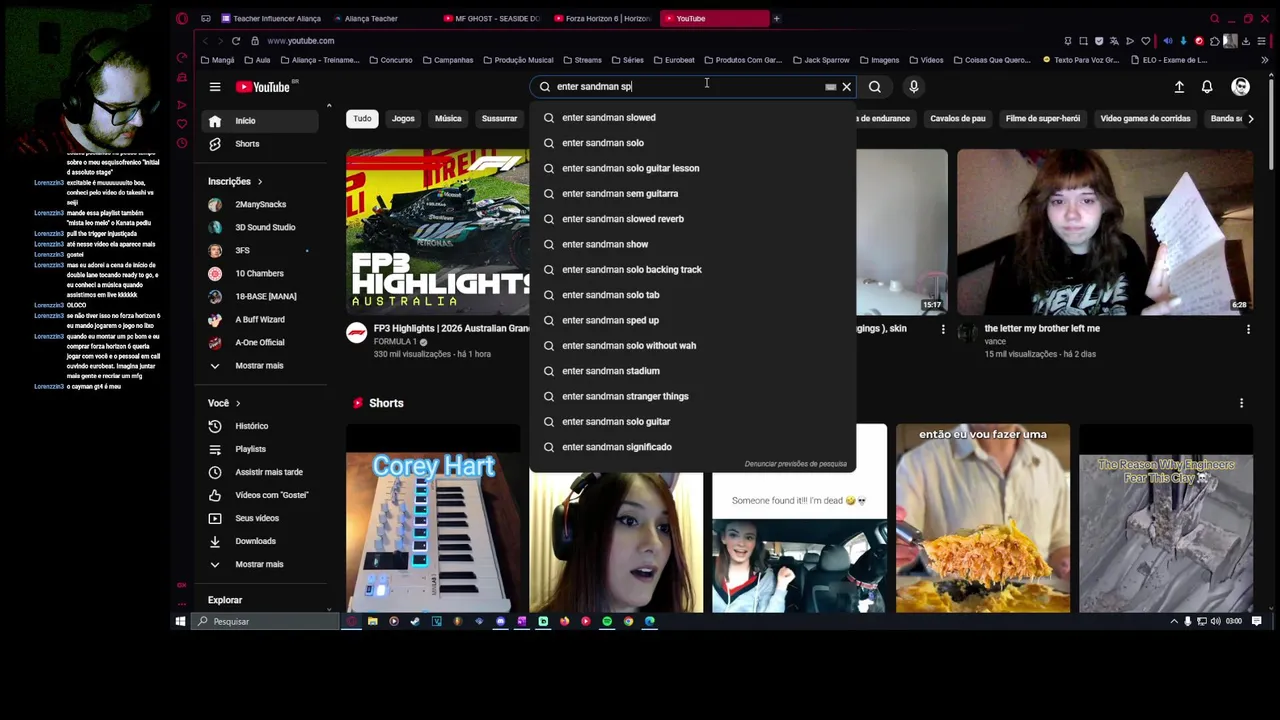
Task: Open the A Buff Wizard subscription
Action: coord(262,319)
